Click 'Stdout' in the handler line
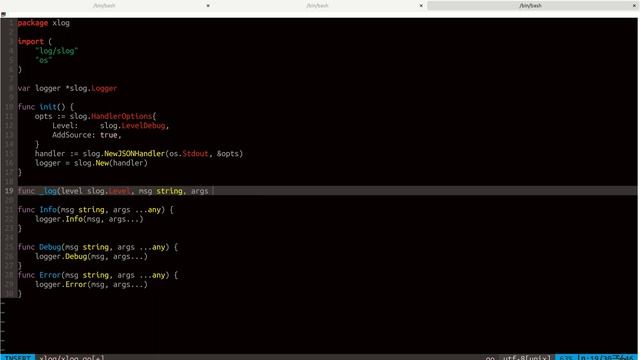 click(x=195, y=154)
